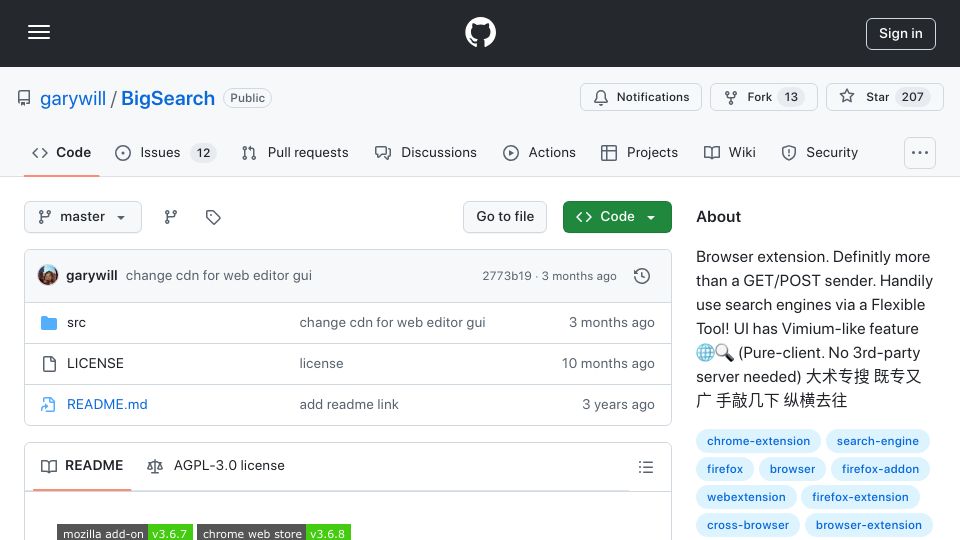This screenshot has width=960, height=540.
Task: Open the src folder
Action: pos(77,323)
